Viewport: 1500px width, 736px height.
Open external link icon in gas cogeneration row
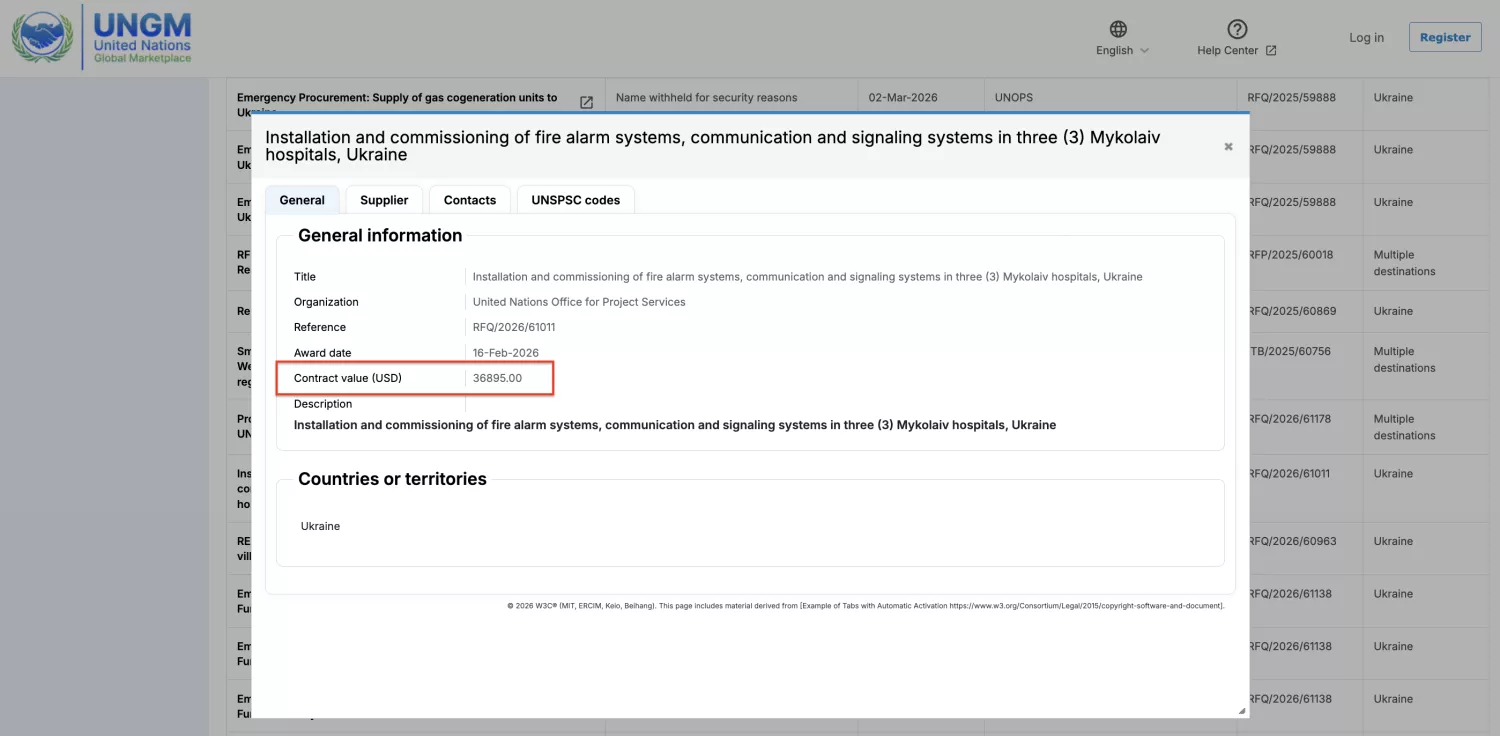click(x=587, y=102)
